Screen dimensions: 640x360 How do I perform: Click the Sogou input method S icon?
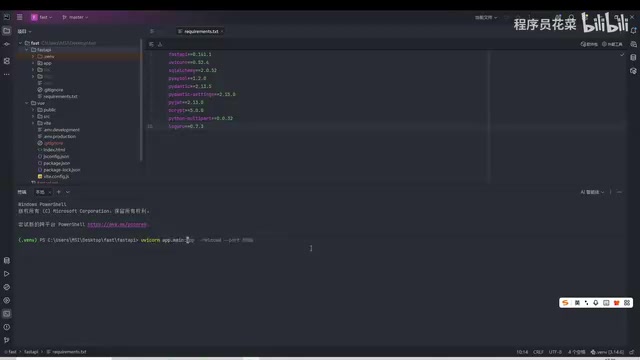click(x=565, y=302)
